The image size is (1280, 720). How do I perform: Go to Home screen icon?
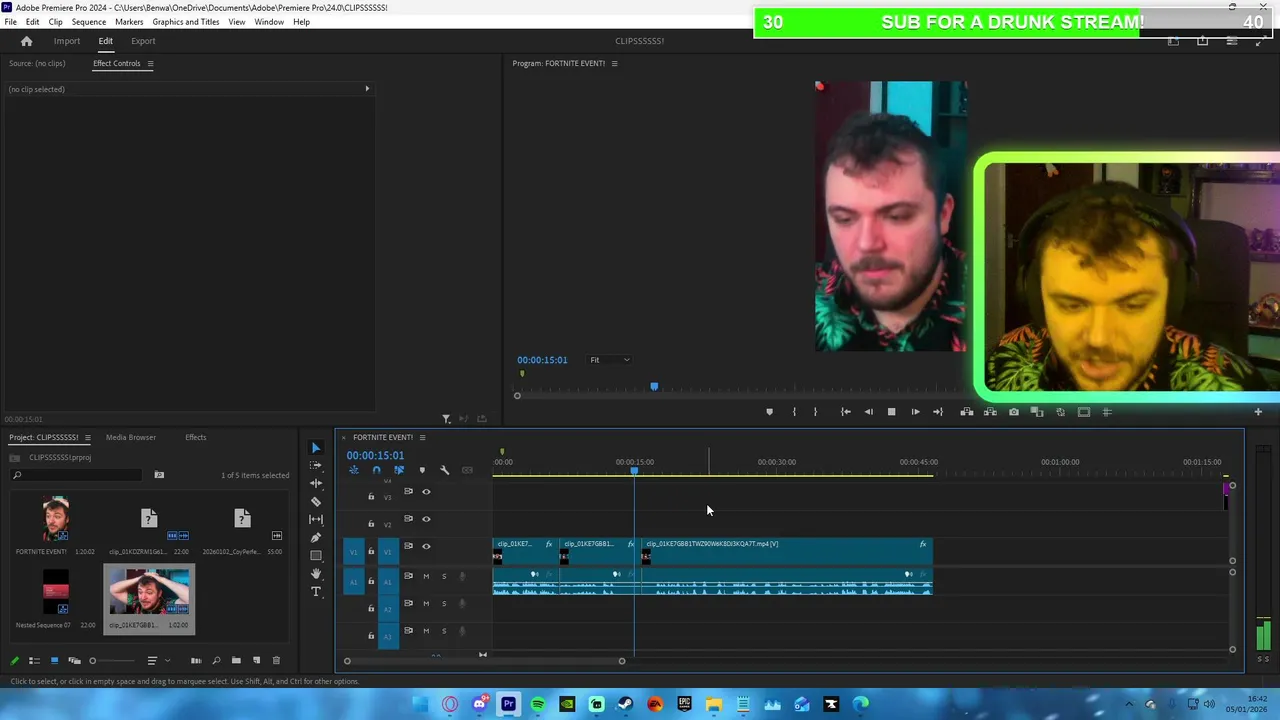[27, 41]
